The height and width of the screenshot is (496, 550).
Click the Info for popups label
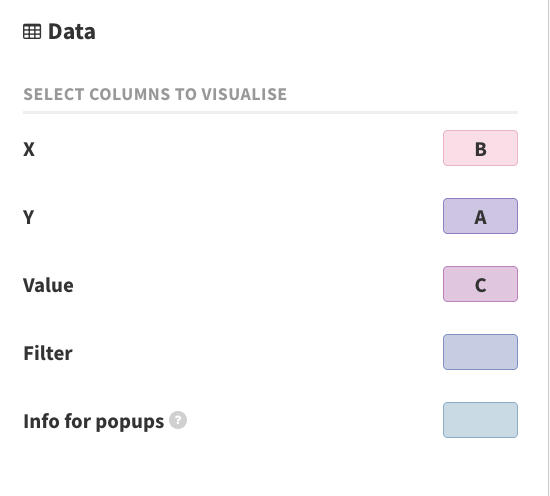[94, 421]
